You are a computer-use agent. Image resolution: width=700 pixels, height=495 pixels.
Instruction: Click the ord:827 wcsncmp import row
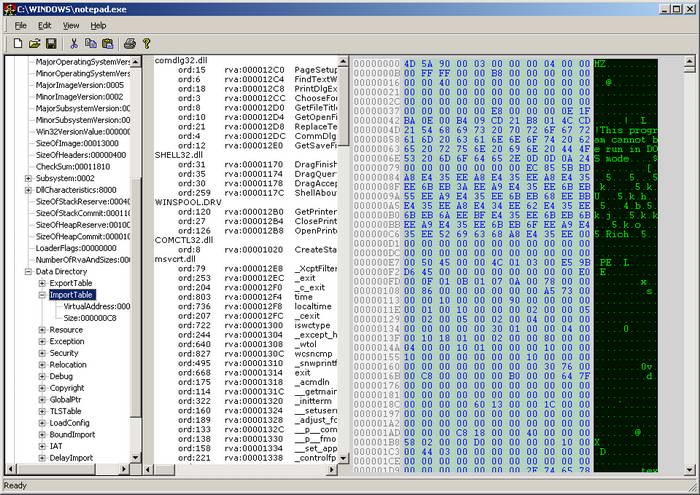pyautogui.click(x=255, y=354)
